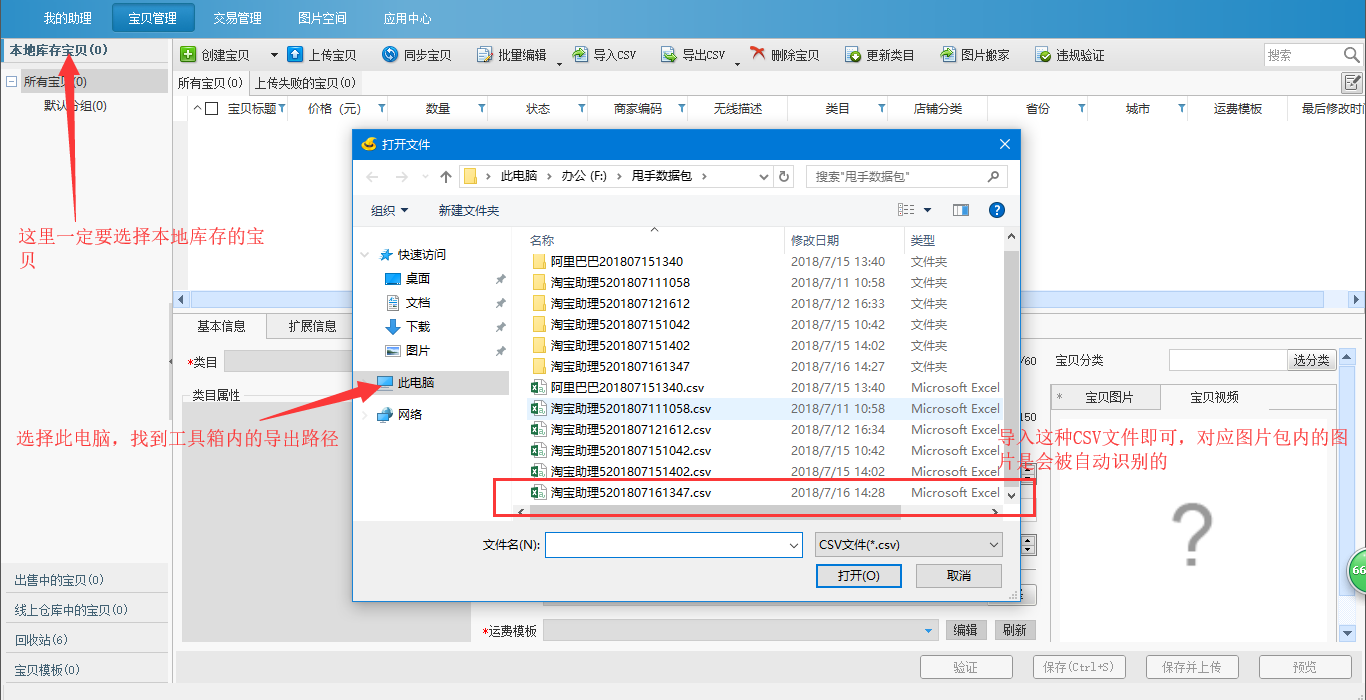Select 默认分组(0) in the left tree
Screen dimensions: 1366x700
(x=75, y=106)
